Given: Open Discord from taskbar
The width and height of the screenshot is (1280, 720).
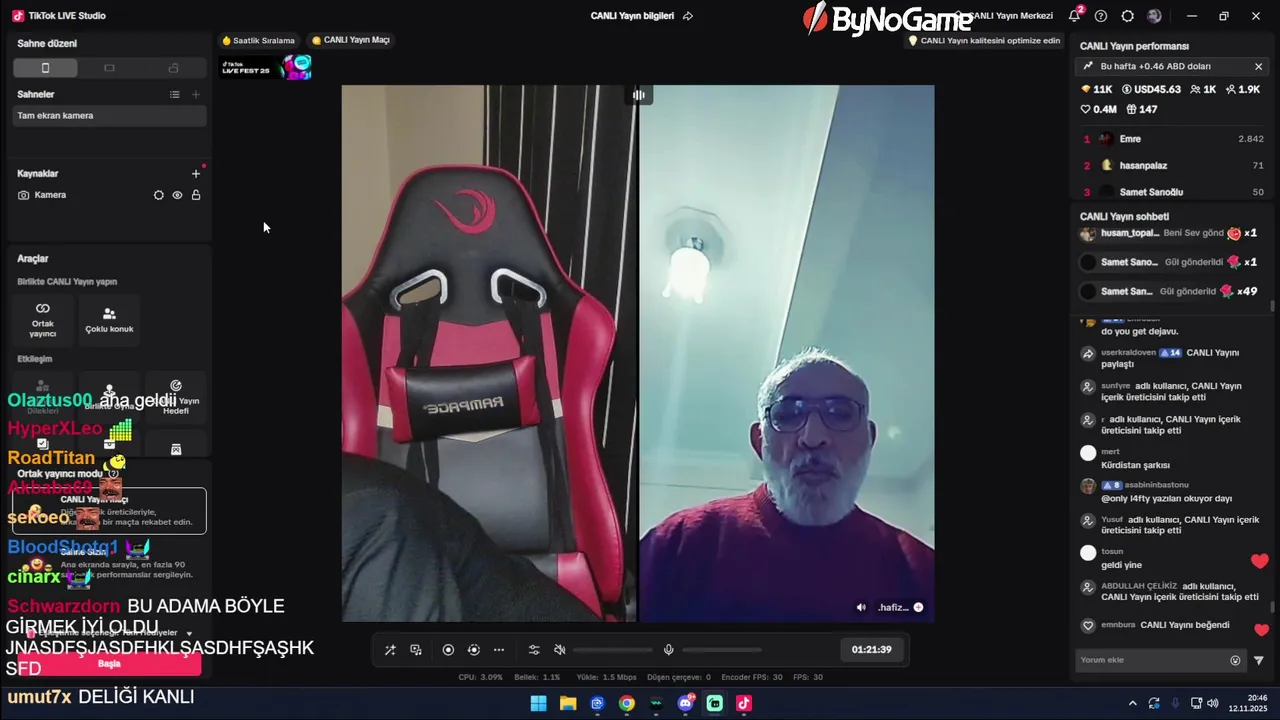Looking at the screenshot, I should (685, 703).
